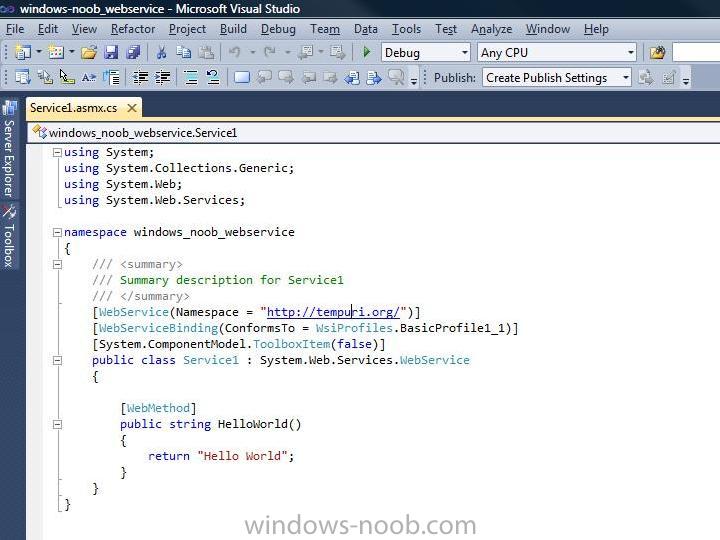
Task: Open the Refactor menu
Action: click(133, 29)
